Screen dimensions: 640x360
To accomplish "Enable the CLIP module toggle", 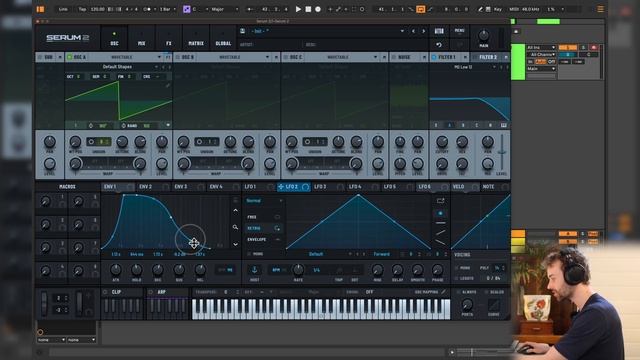I will click(x=105, y=292).
